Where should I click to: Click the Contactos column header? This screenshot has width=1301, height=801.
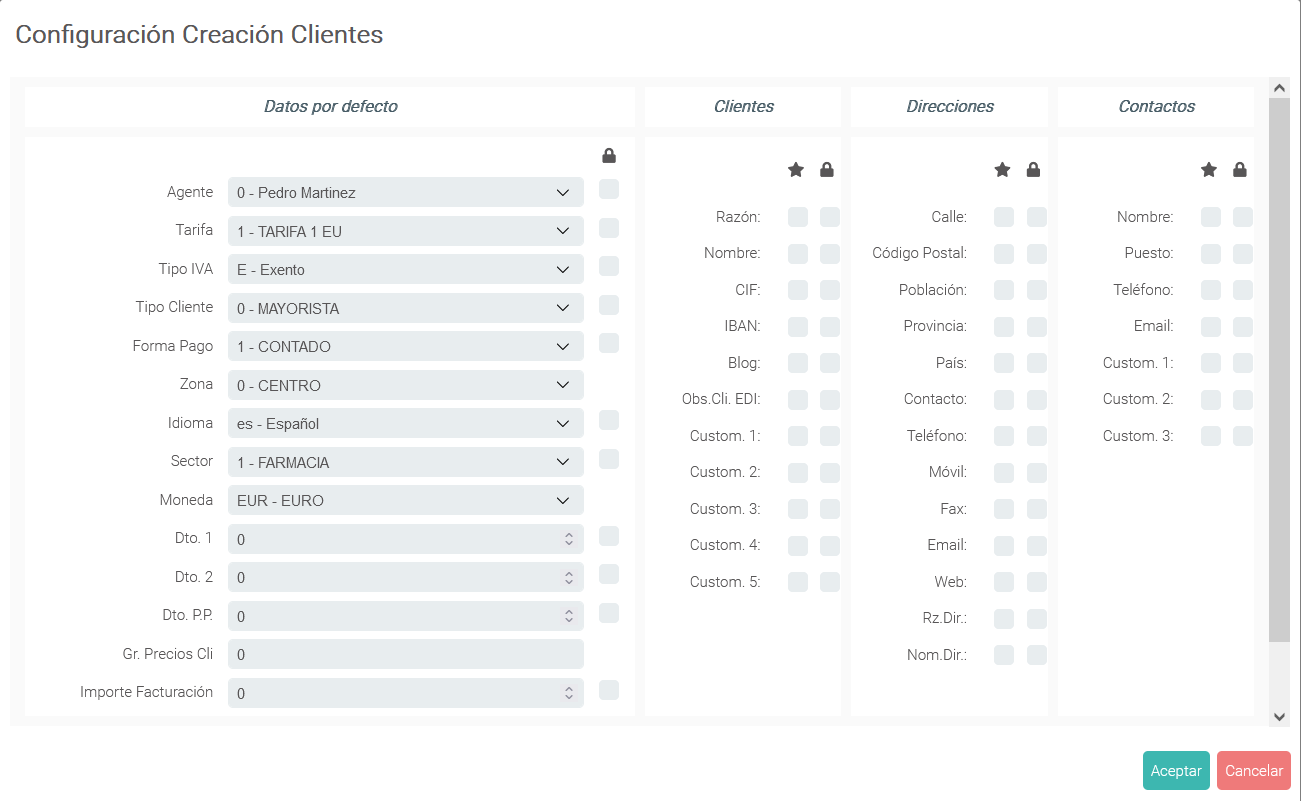(x=1156, y=107)
